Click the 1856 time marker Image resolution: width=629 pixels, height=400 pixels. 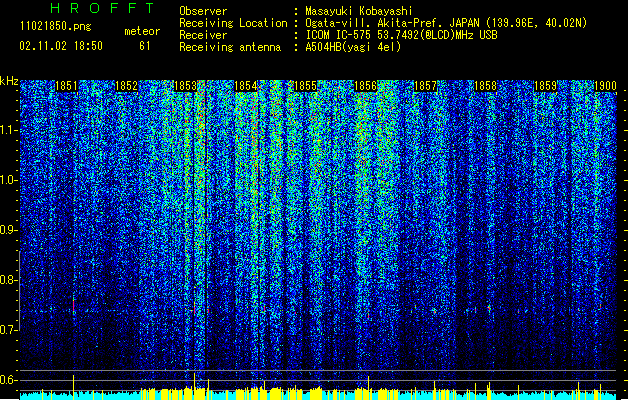(365, 86)
